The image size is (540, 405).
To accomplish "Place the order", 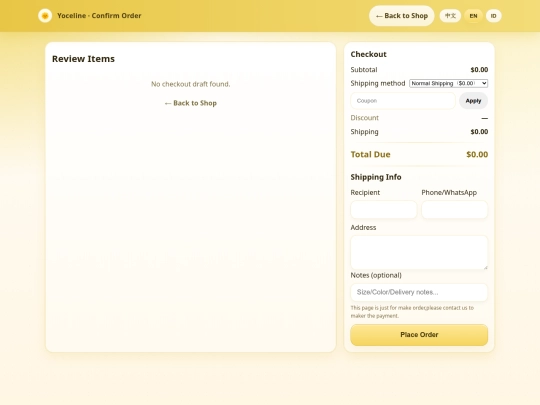I will point(419,335).
